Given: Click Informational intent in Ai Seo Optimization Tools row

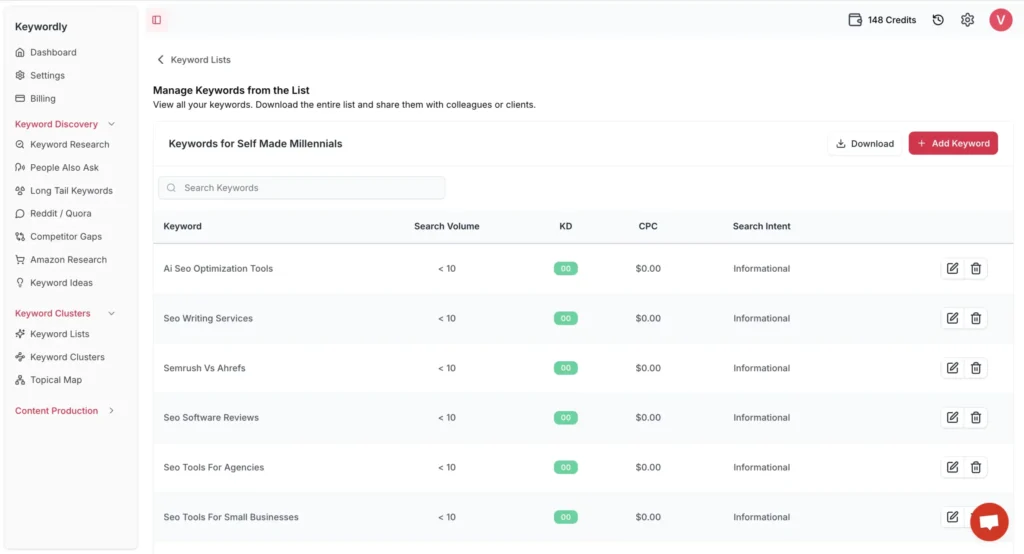Looking at the screenshot, I should click(x=761, y=269).
